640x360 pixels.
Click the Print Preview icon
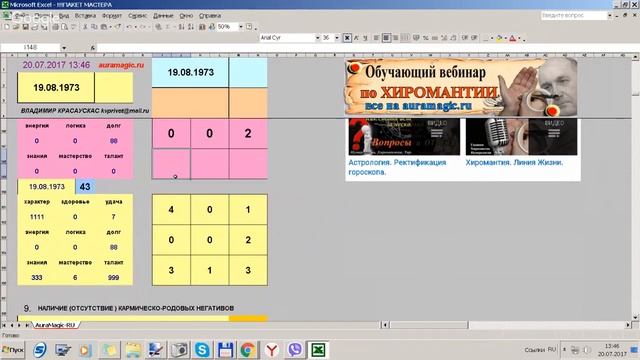[64, 27]
